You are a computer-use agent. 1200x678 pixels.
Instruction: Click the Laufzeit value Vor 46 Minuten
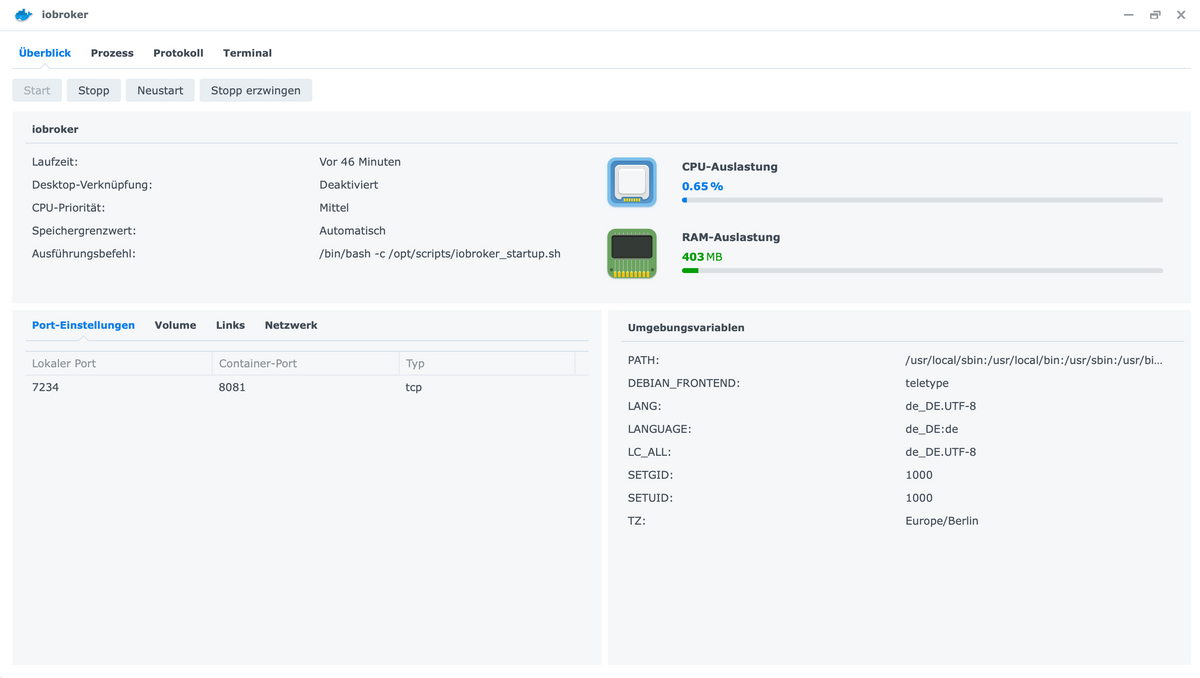point(360,162)
